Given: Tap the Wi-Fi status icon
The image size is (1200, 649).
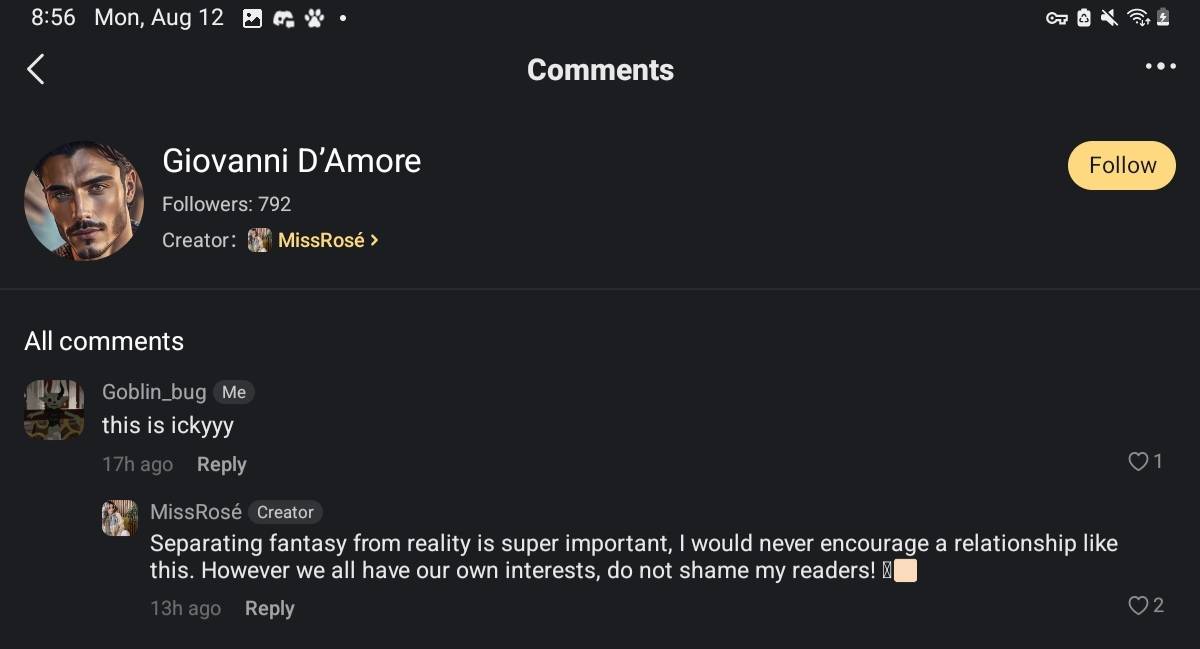Looking at the screenshot, I should [x=1137, y=18].
